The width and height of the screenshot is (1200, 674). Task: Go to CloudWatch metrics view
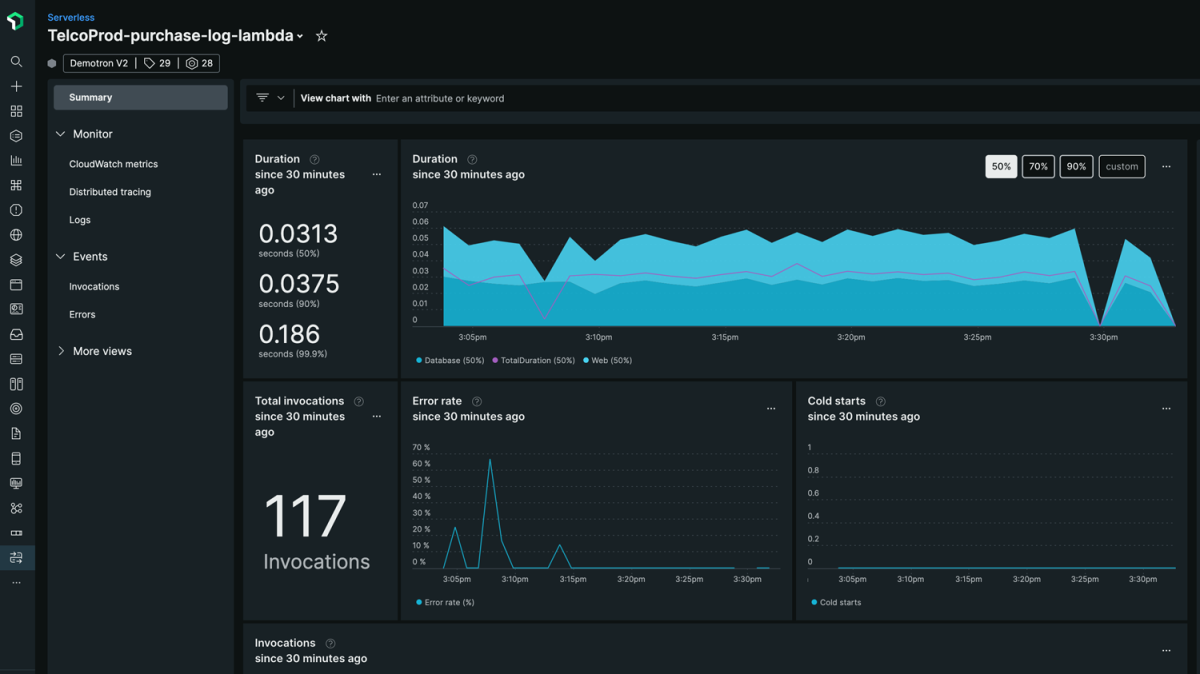point(113,164)
